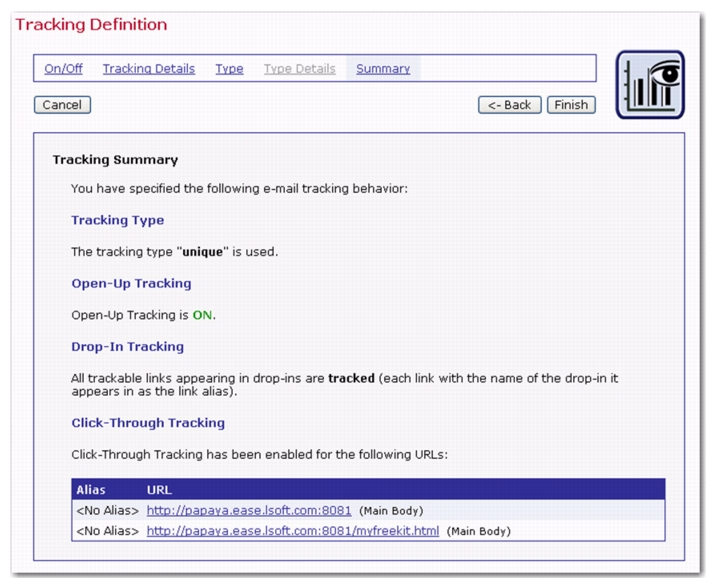The height and width of the screenshot is (588, 716).
Task: Click the Open-Up Tracking section heading
Action: click(x=131, y=284)
